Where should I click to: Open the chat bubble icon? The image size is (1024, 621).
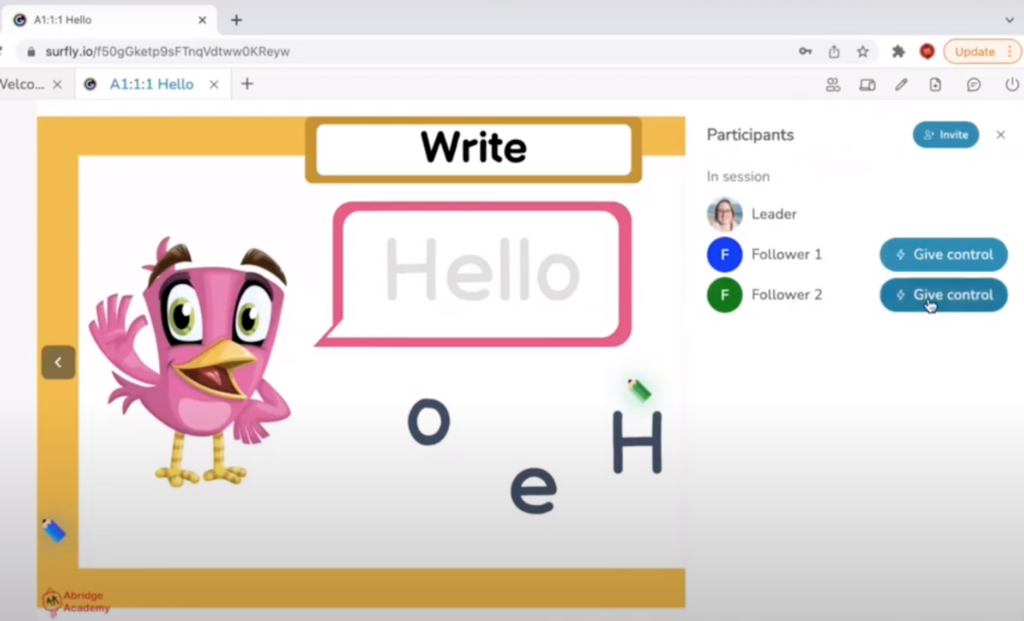pyautogui.click(x=974, y=84)
